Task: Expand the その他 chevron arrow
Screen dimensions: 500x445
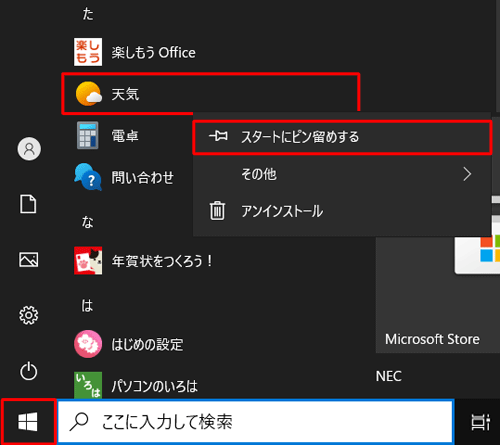Action: [x=467, y=174]
